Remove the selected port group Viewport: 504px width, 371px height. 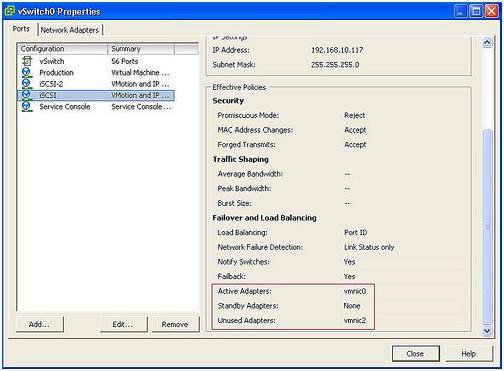tap(175, 324)
